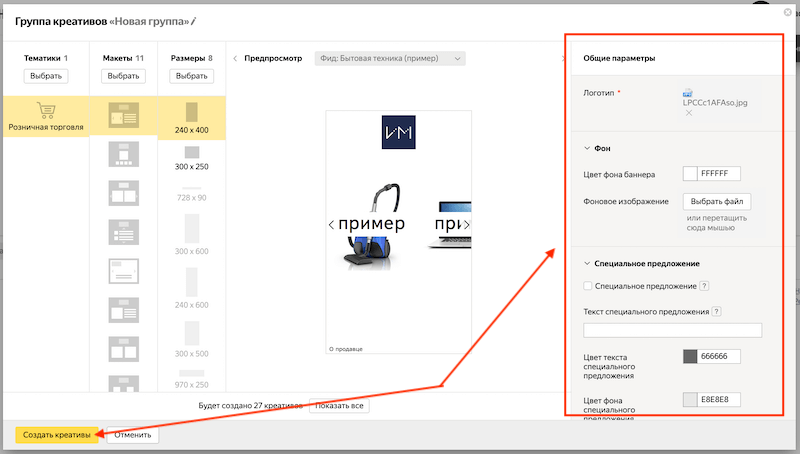This screenshot has width=800, height=454.
Task: Open the uploaded logo file icon
Action: click(x=688, y=93)
